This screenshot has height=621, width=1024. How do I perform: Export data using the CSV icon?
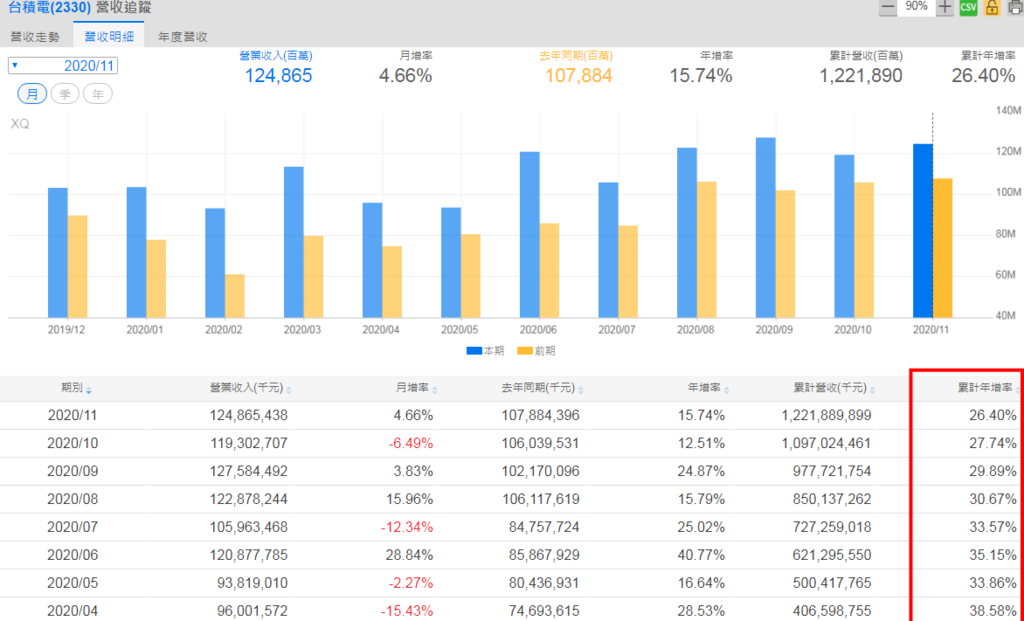click(968, 8)
